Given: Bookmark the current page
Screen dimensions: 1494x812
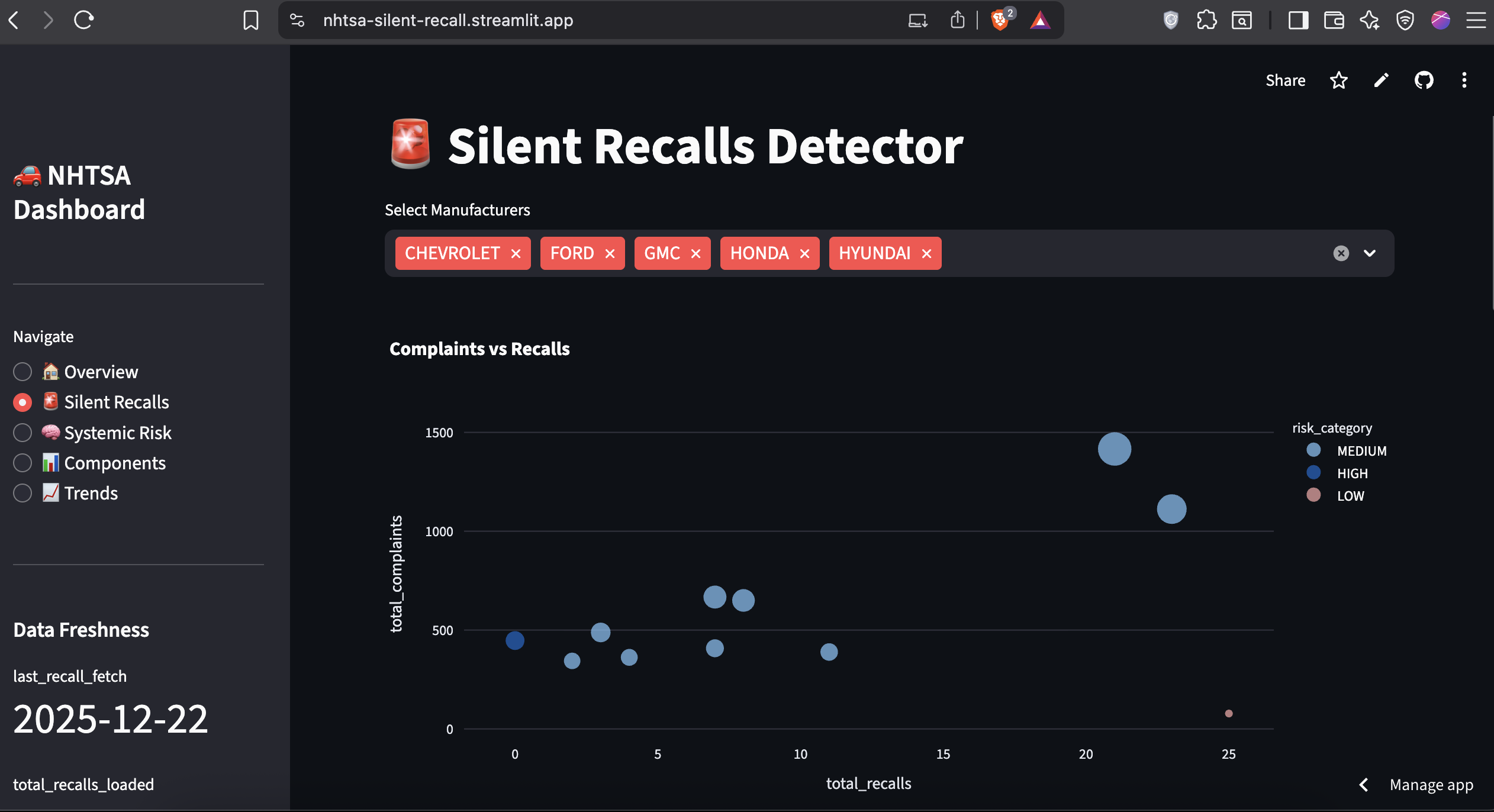Looking at the screenshot, I should [251, 20].
